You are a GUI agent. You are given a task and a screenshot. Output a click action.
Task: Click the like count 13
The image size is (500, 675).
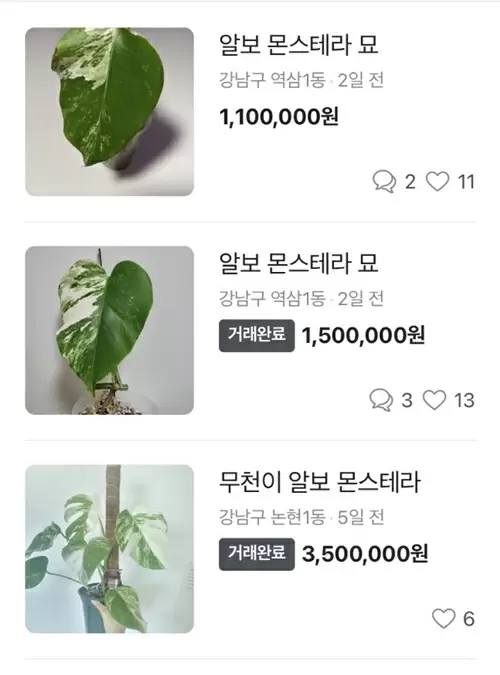(x=464, y=400)
